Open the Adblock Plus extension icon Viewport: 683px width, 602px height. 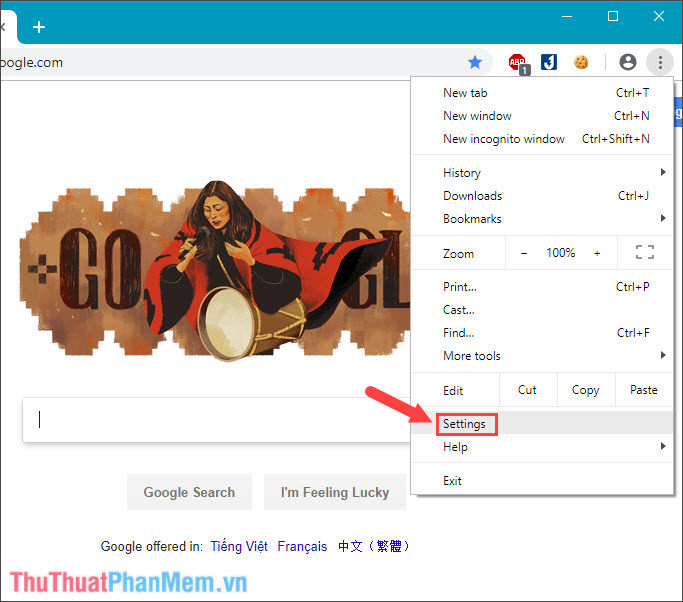[x=517, y=63]
